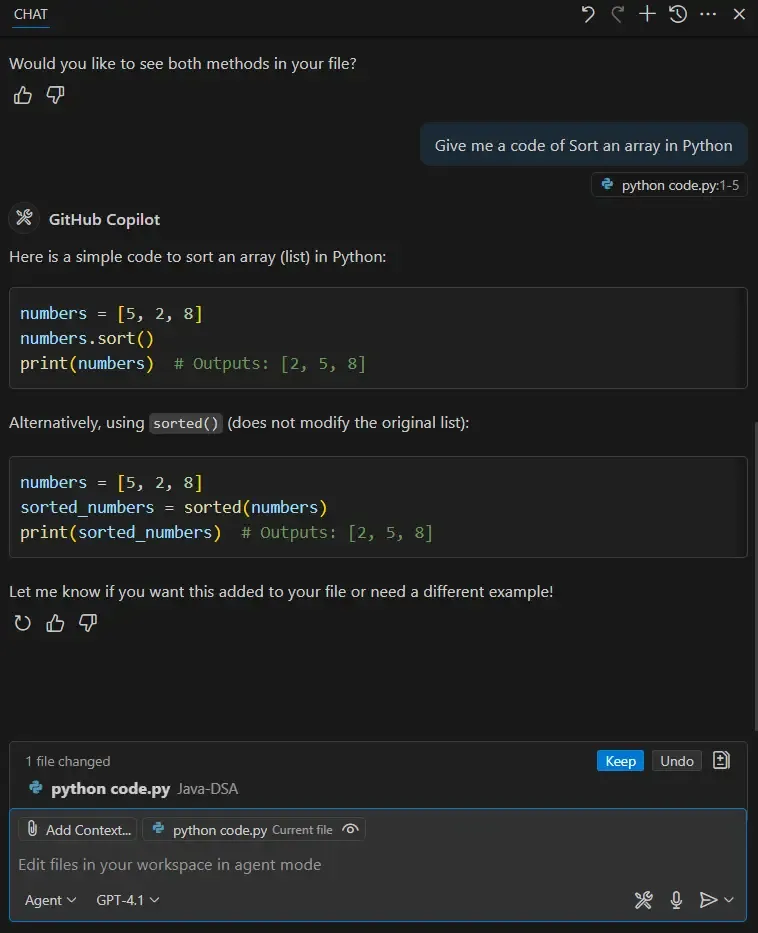Open changed file python code.py Java-DSA
758x933 pixels.
[x=378, y=789]
